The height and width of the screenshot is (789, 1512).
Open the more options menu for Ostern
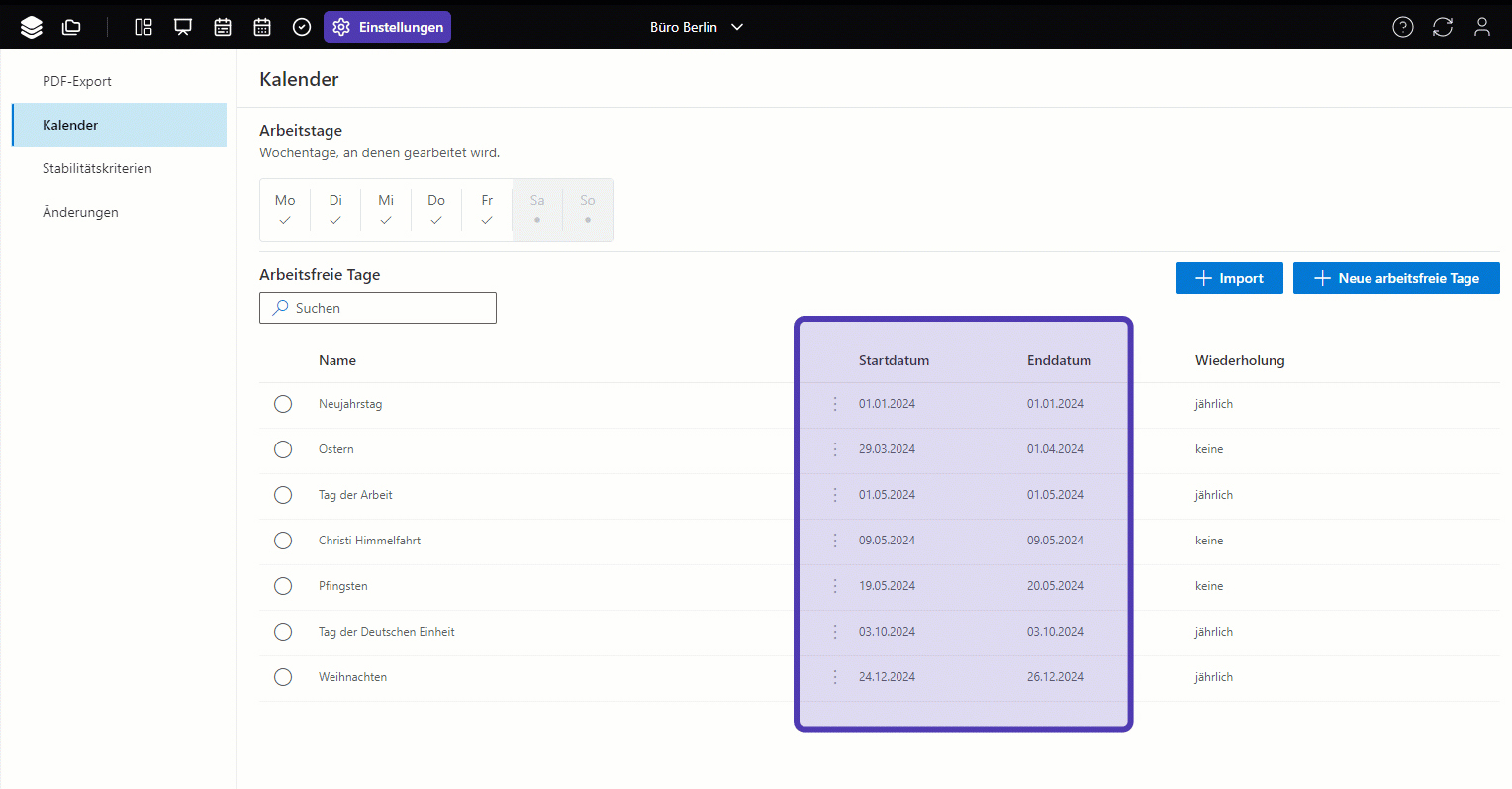tap(835, 449)
